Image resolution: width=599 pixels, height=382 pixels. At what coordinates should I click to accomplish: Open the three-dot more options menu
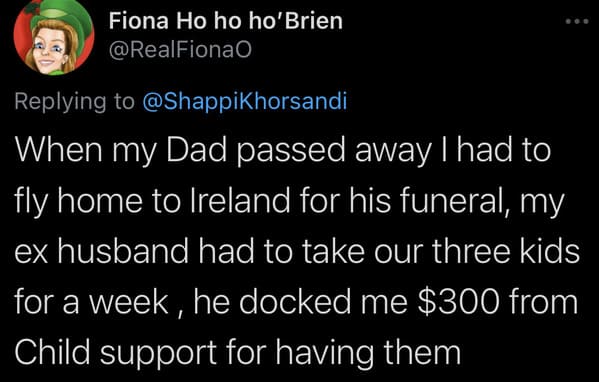577,22
